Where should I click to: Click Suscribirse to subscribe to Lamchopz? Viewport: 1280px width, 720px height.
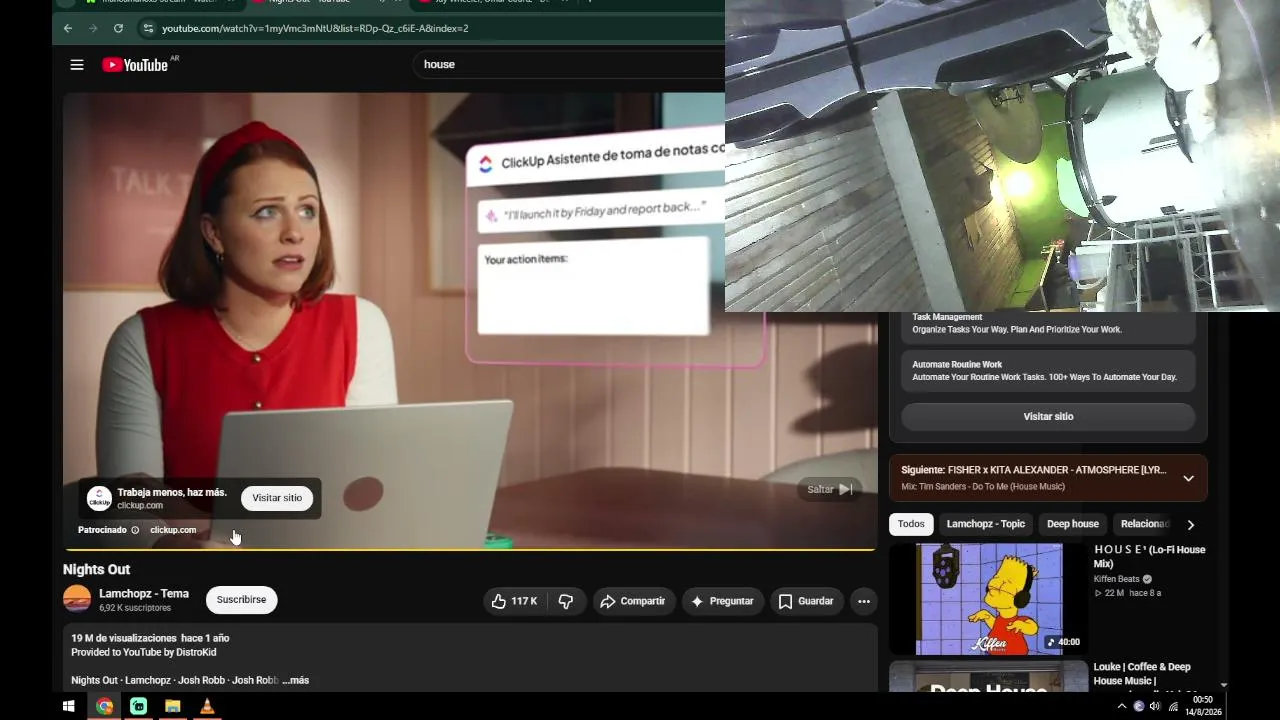(x=241, y=600)
